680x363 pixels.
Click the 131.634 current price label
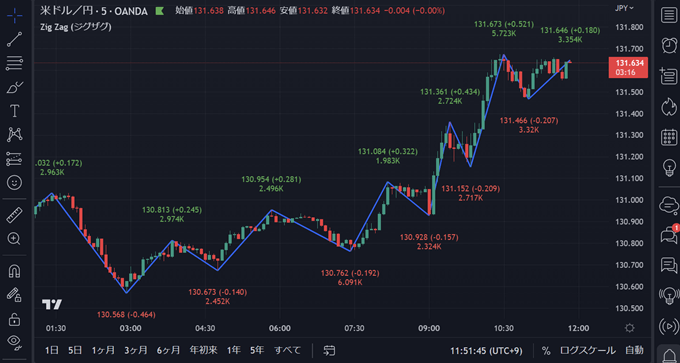[x=628, y=67]
